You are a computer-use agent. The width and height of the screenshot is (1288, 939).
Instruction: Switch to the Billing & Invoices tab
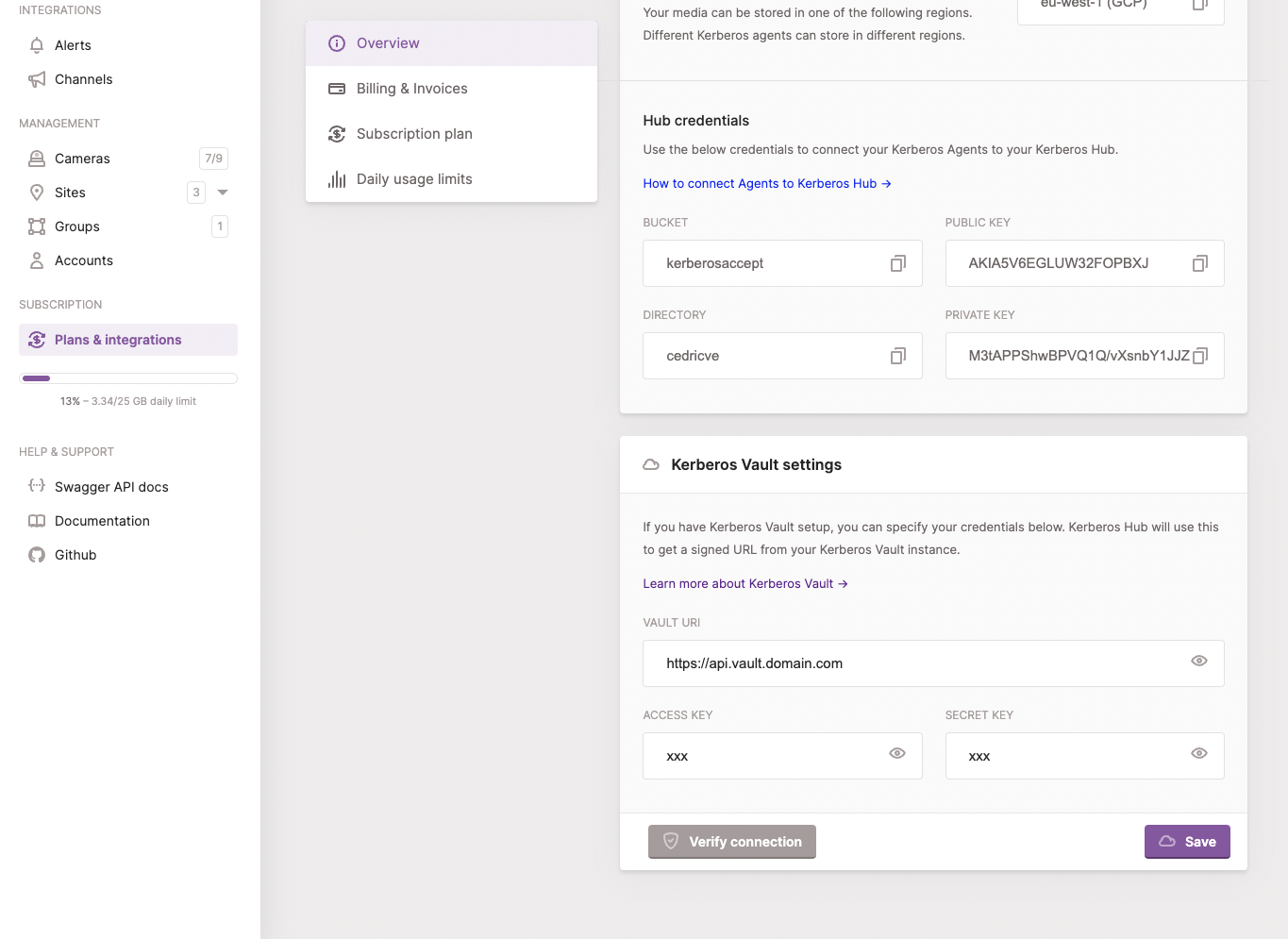coord(412,88)
